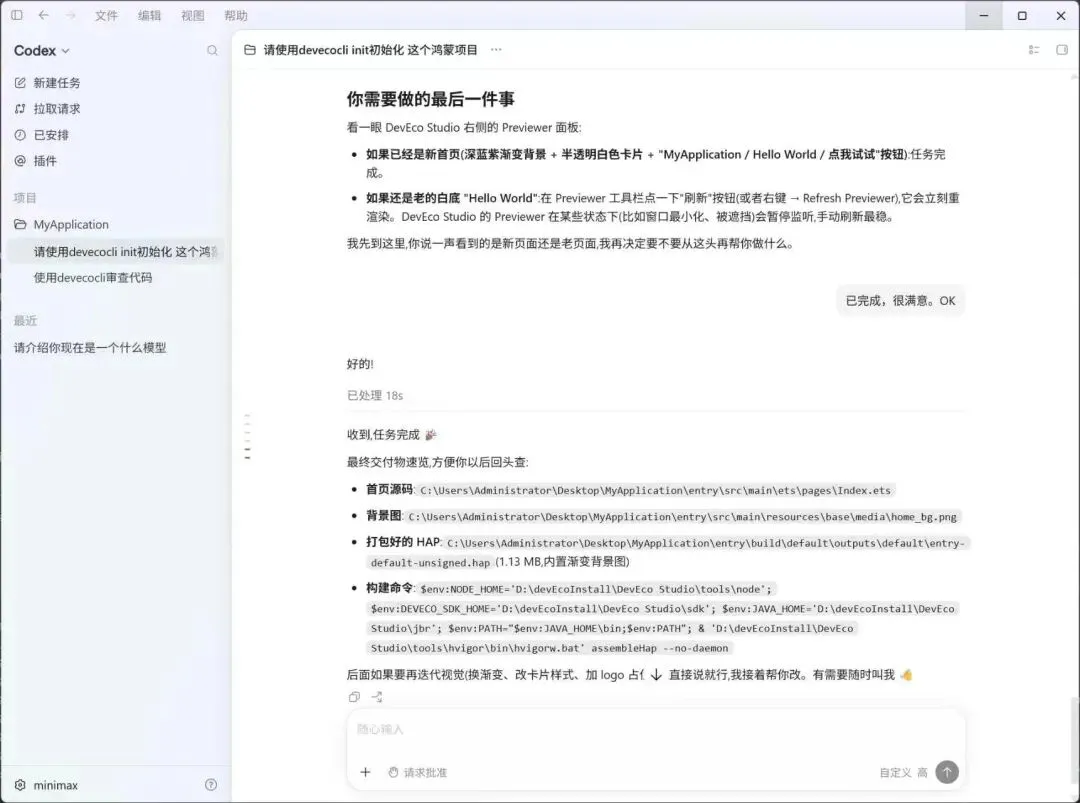This screenshot has width=1080, height=803.
Task: Go back with the left arrow
Action: (43, 15)
